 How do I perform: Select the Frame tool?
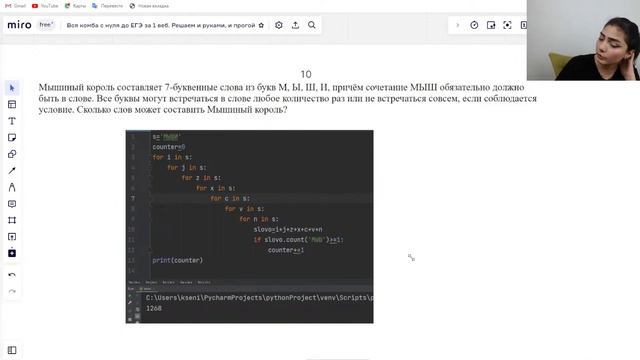click(12, 220)
